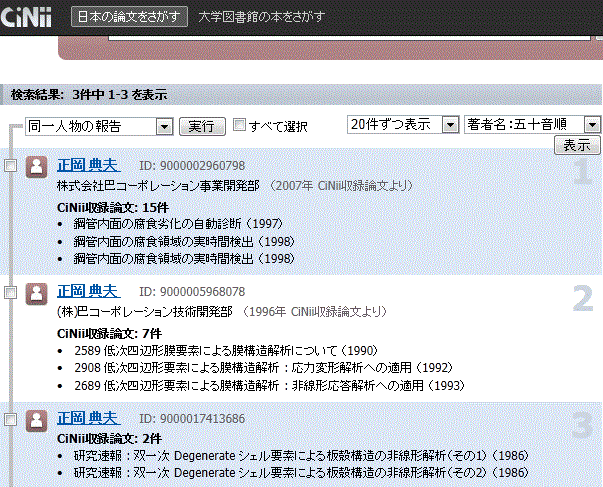Screen dimensions: 603x487
Task: Select text 2908 低次四辺形要素 応力変形解析への適用 (1992)
Action: (x=263, y=368)
